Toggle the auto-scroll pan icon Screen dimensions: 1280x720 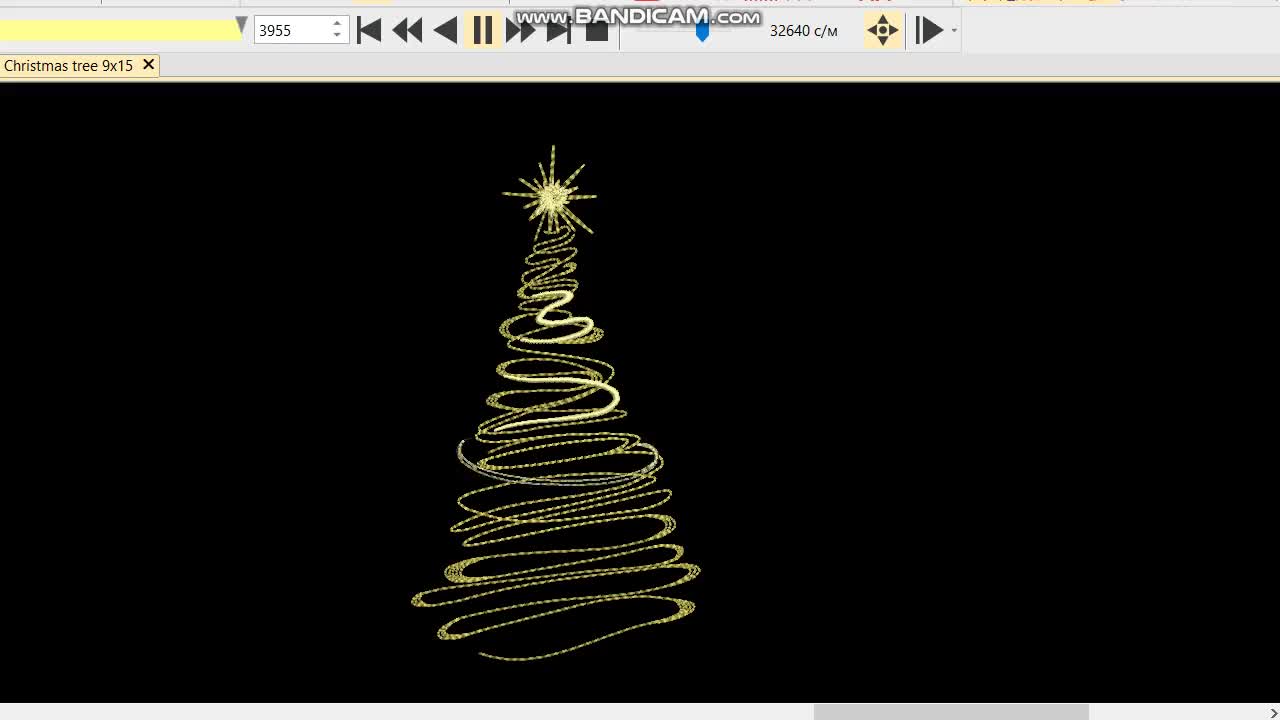coord(882,30)
